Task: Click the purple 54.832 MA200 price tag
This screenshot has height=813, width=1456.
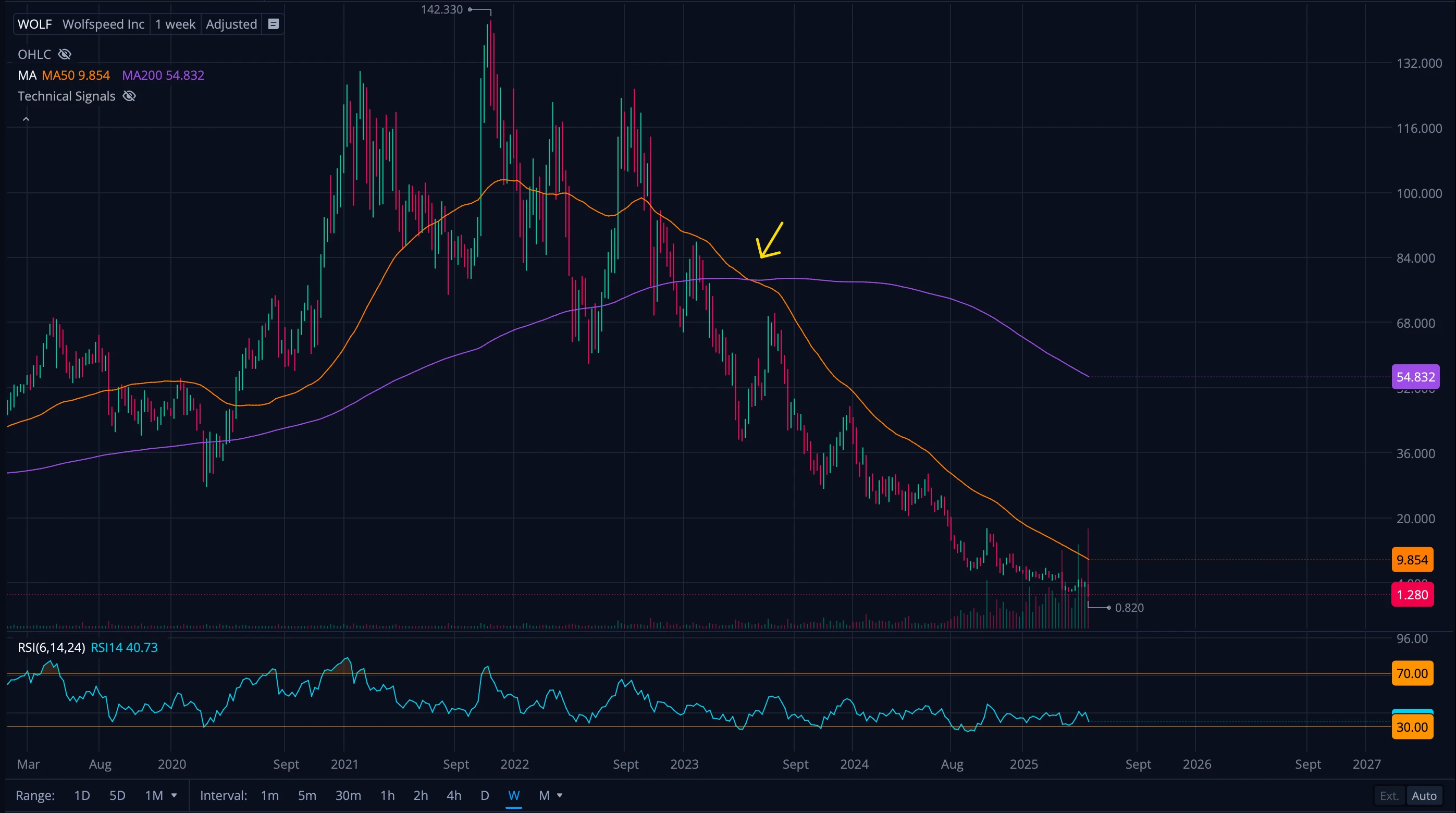Action: tap(1415, 377)
